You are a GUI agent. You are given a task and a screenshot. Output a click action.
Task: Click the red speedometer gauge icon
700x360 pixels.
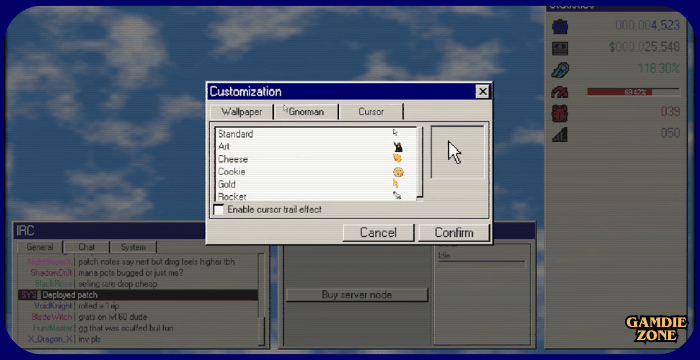tap(559, 92)
